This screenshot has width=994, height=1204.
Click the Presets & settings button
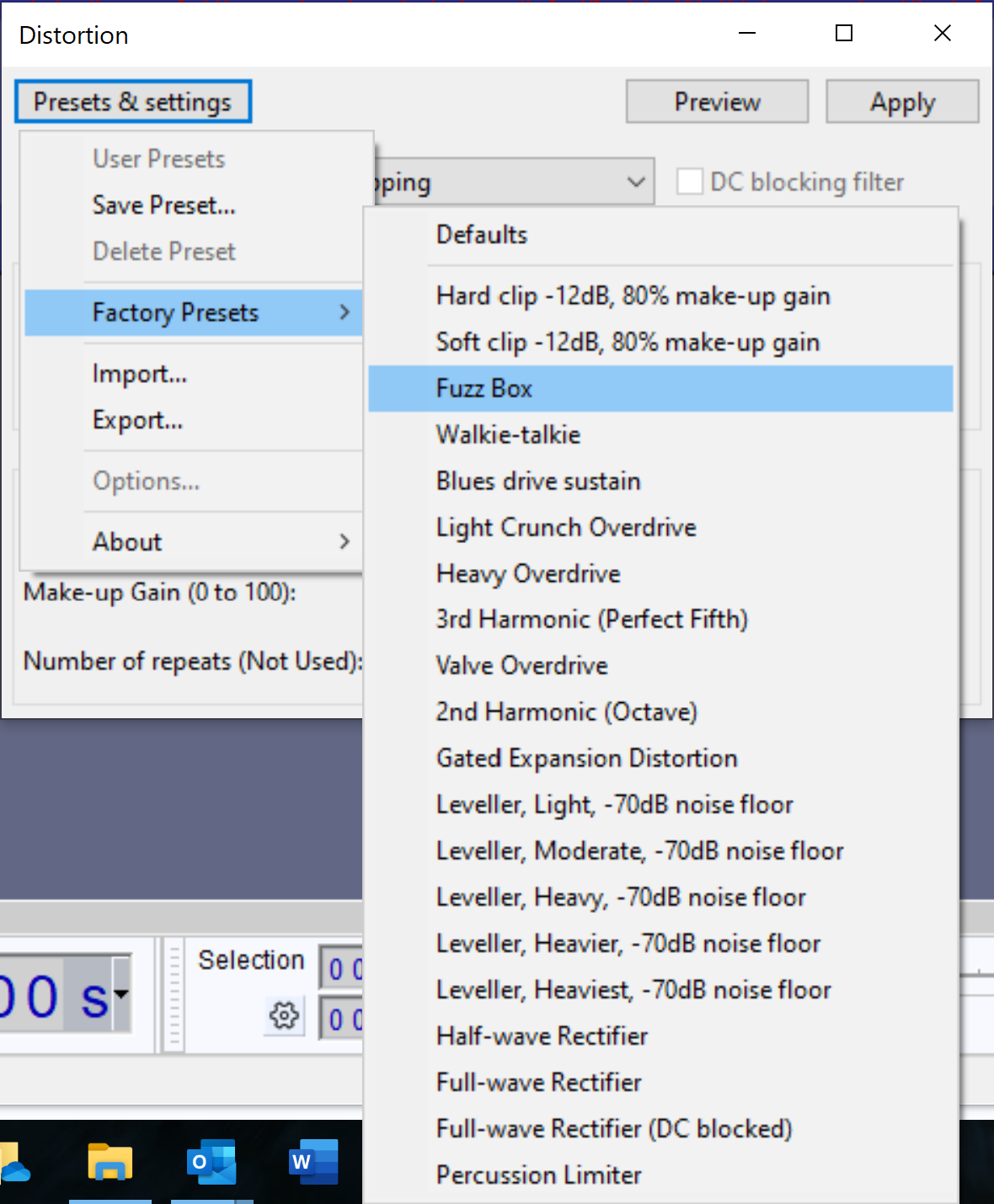pyautogui.click(x=132, y=102)
